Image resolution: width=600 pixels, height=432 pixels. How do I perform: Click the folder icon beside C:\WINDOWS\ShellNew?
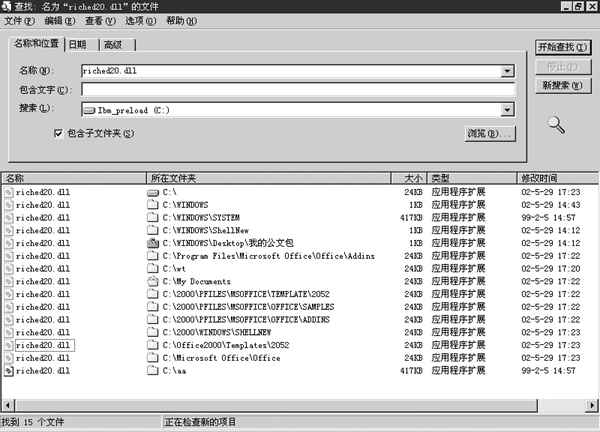(x=153, y=230)
